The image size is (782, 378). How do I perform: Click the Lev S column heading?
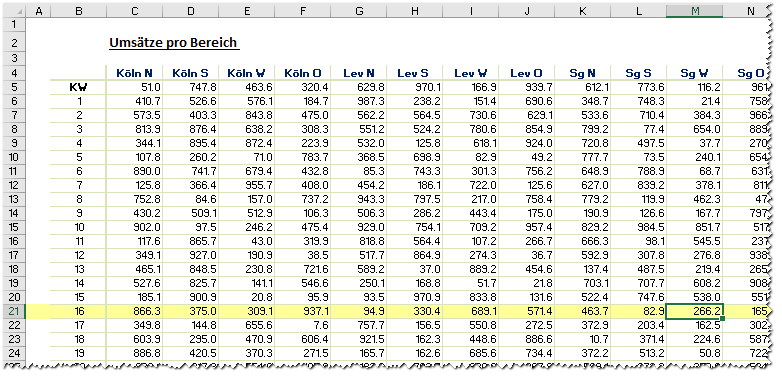tap(413, 73)
